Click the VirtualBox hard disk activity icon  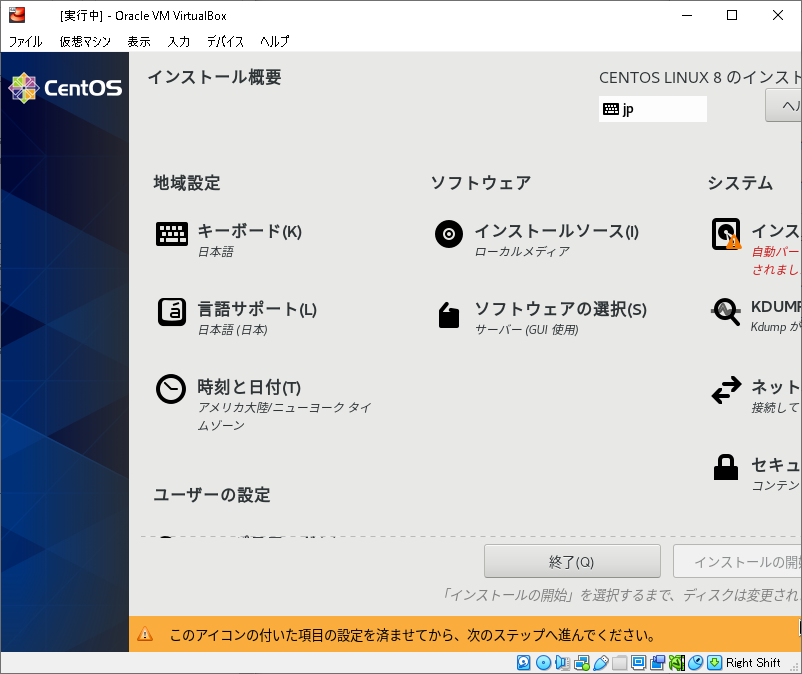[523, 663]
